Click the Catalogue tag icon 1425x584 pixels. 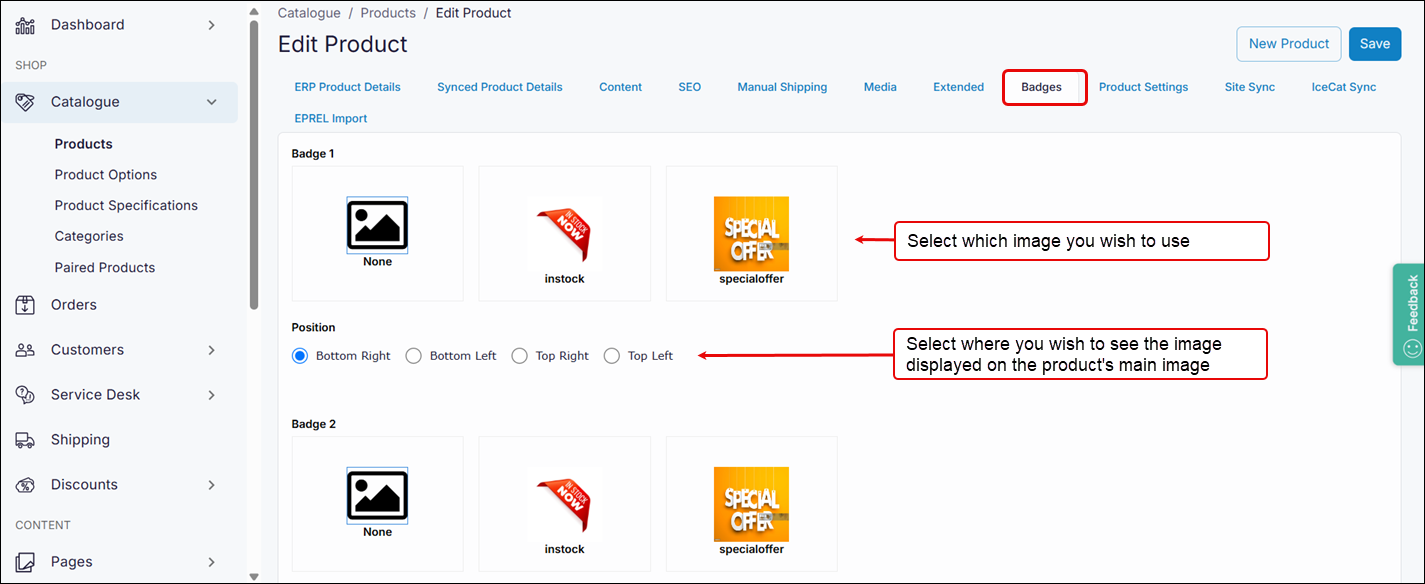pos(25,102)
